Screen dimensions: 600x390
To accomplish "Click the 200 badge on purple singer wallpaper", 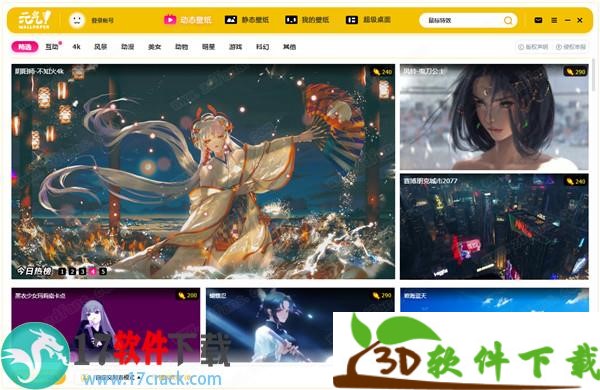I will pos(188,295).
